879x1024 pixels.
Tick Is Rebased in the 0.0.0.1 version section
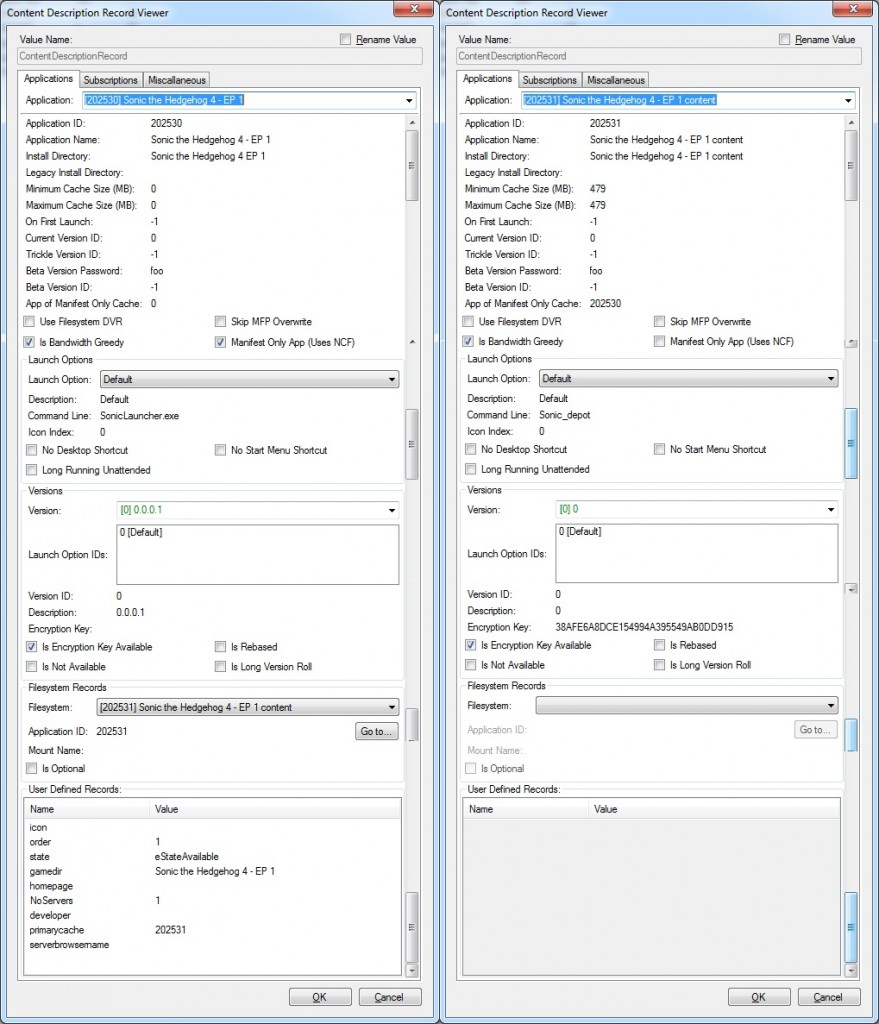coord(221,647)
